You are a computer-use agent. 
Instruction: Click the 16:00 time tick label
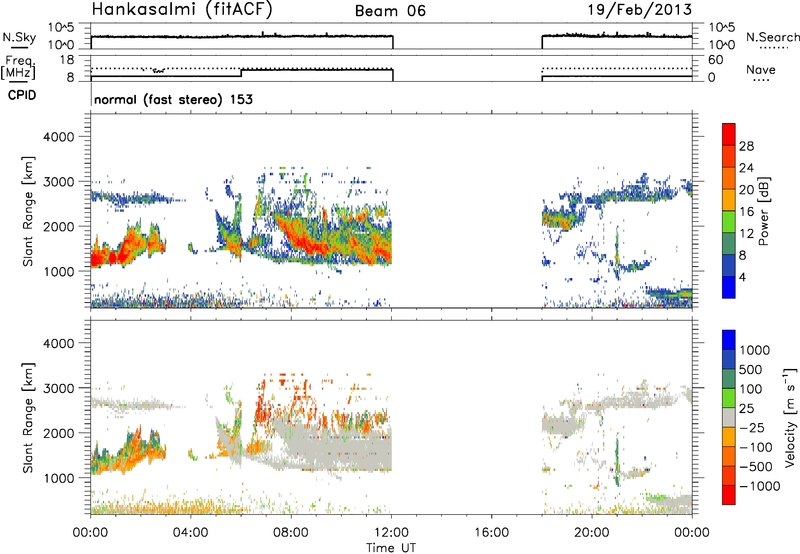click(x=491, y=533)
